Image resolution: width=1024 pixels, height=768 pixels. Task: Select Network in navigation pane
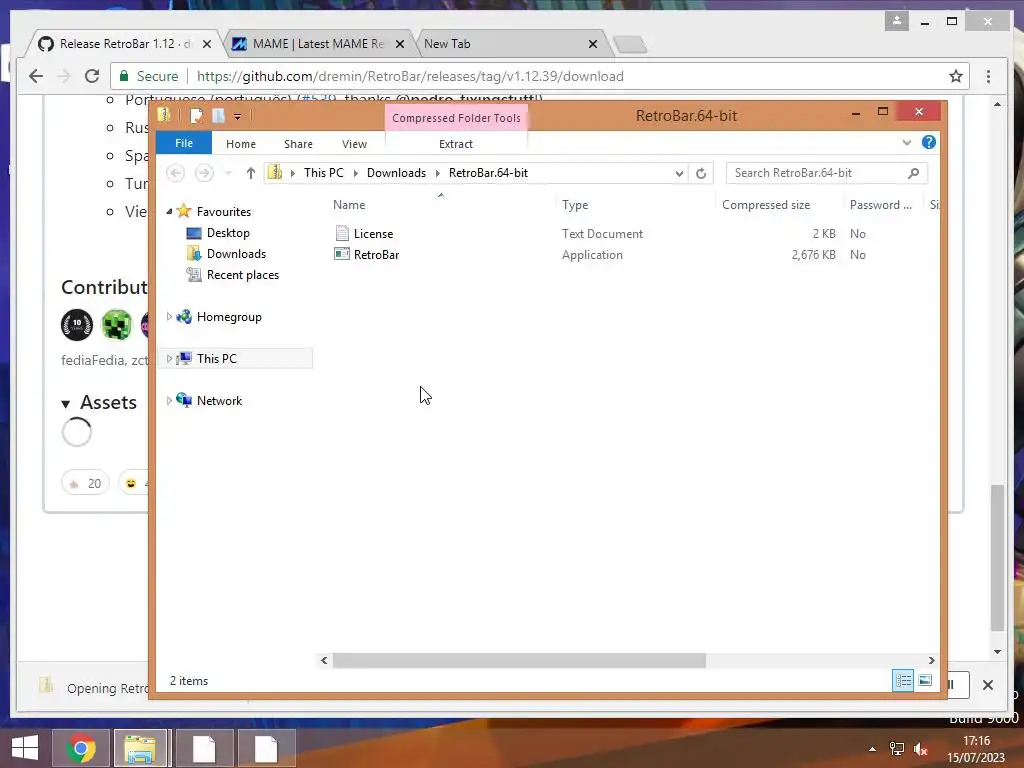point(219,401)
